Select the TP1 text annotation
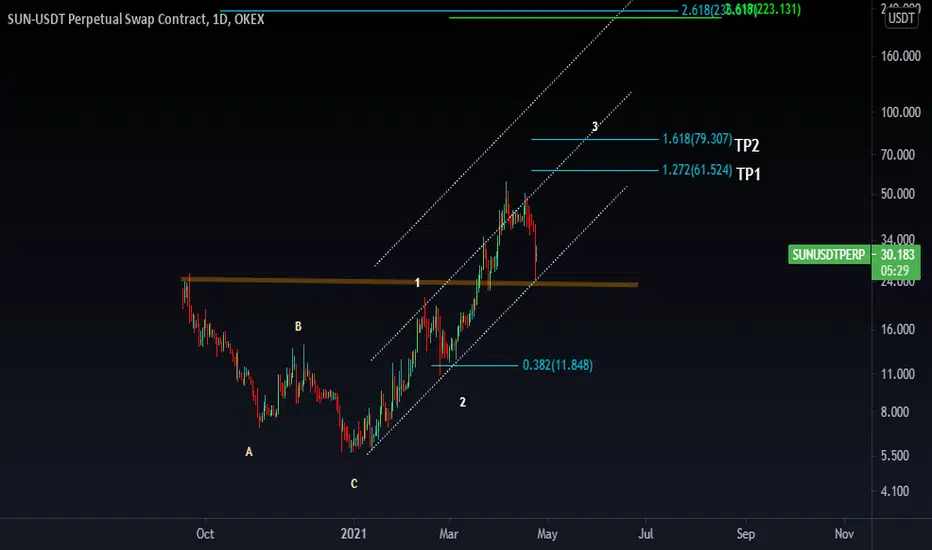The width and height of the screenshot is (932, 550). [748, 174]
